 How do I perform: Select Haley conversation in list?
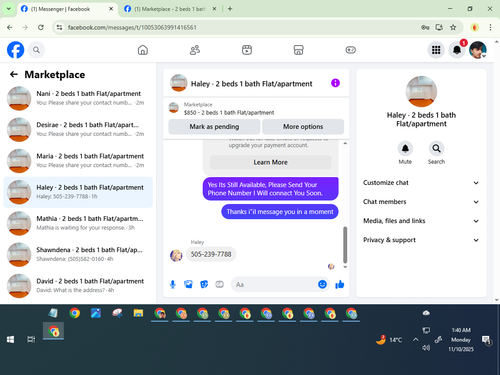click(78, 192)
